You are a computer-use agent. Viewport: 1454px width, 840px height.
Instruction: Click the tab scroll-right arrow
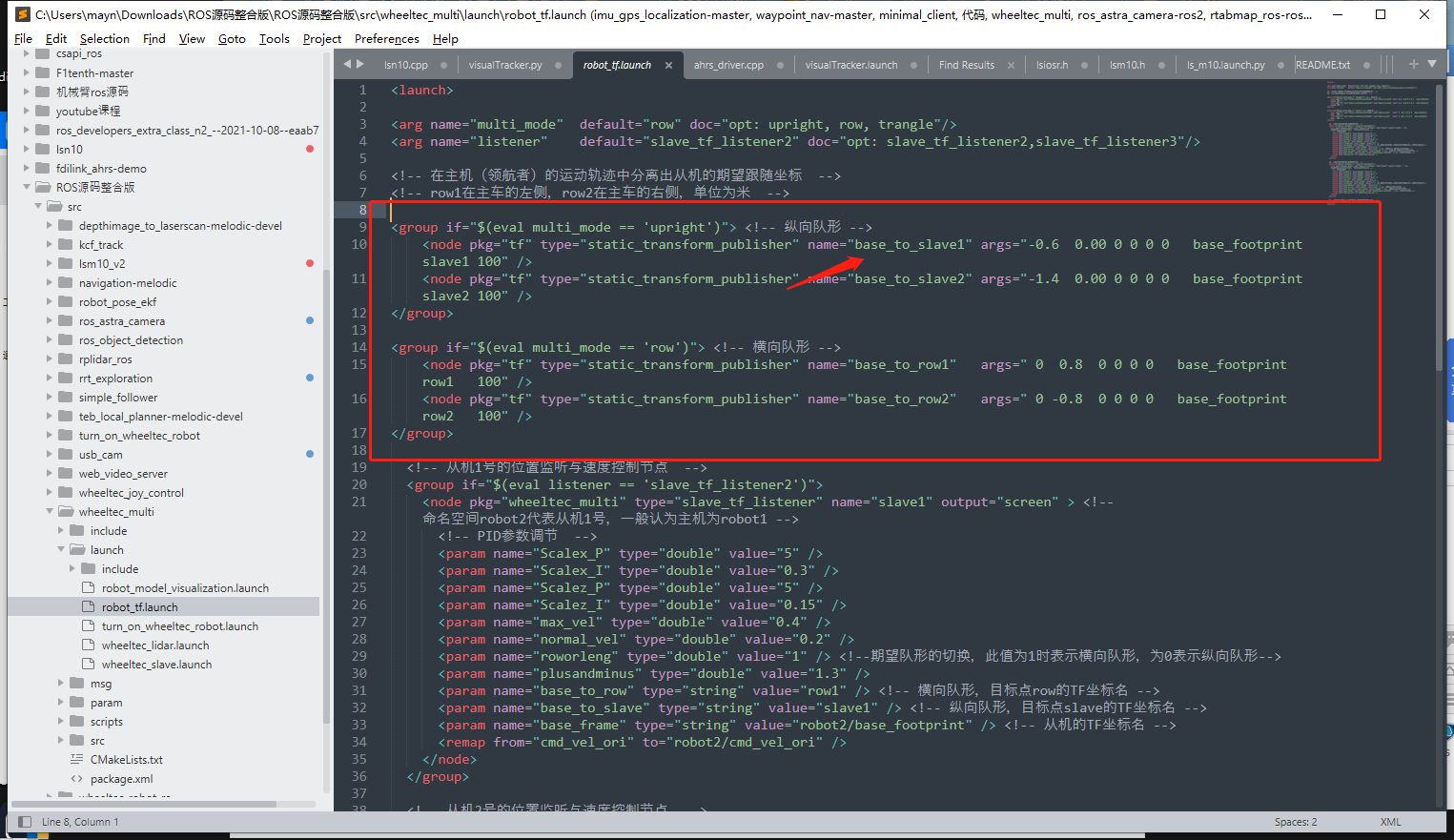[x=359, y=64]
